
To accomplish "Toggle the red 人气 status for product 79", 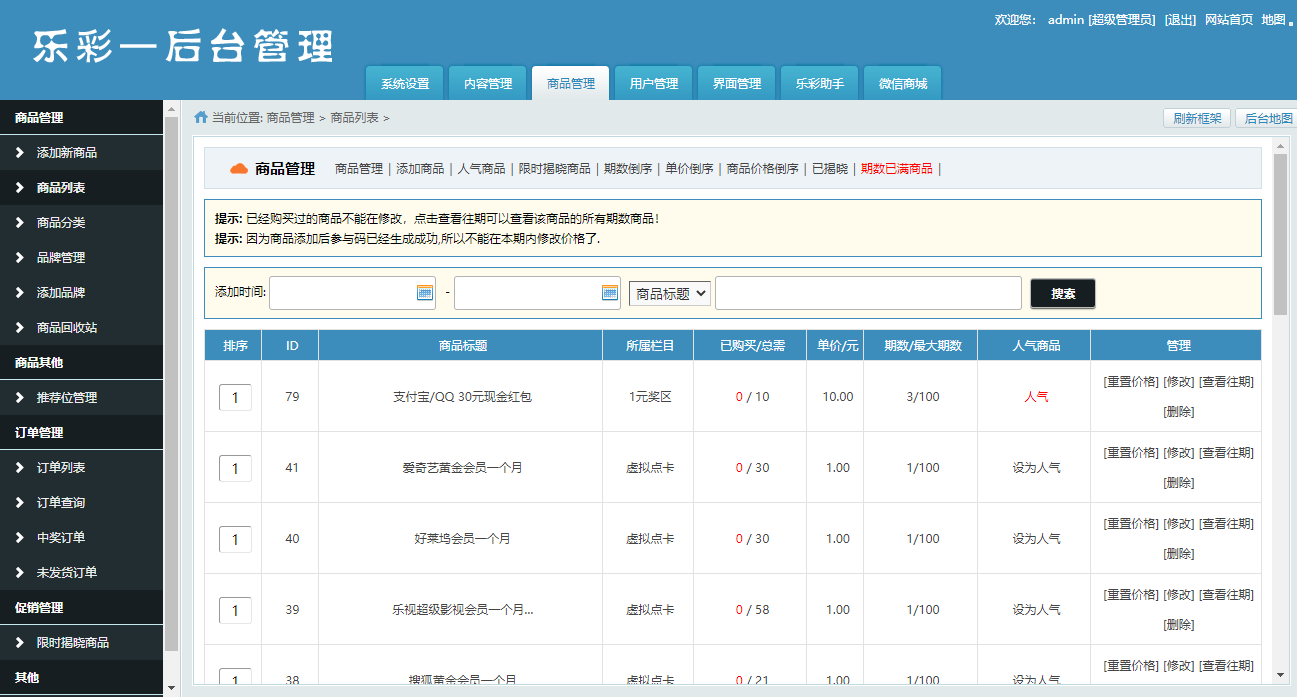I will (x=1036, y=397).
